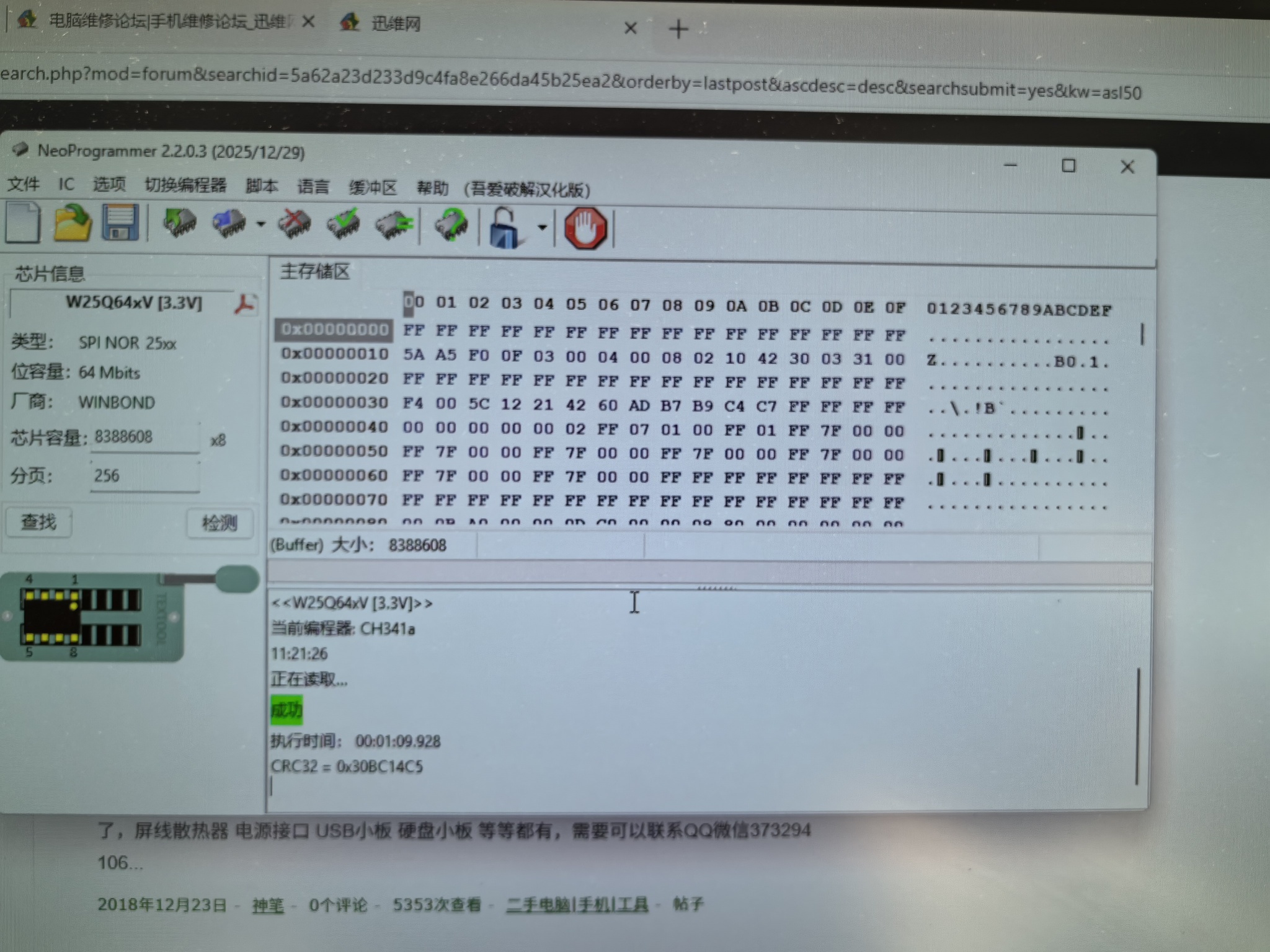The image size is (1270, 952).
Task: Click the read chip icon with green arrow
Action: (x=179, y=223)
